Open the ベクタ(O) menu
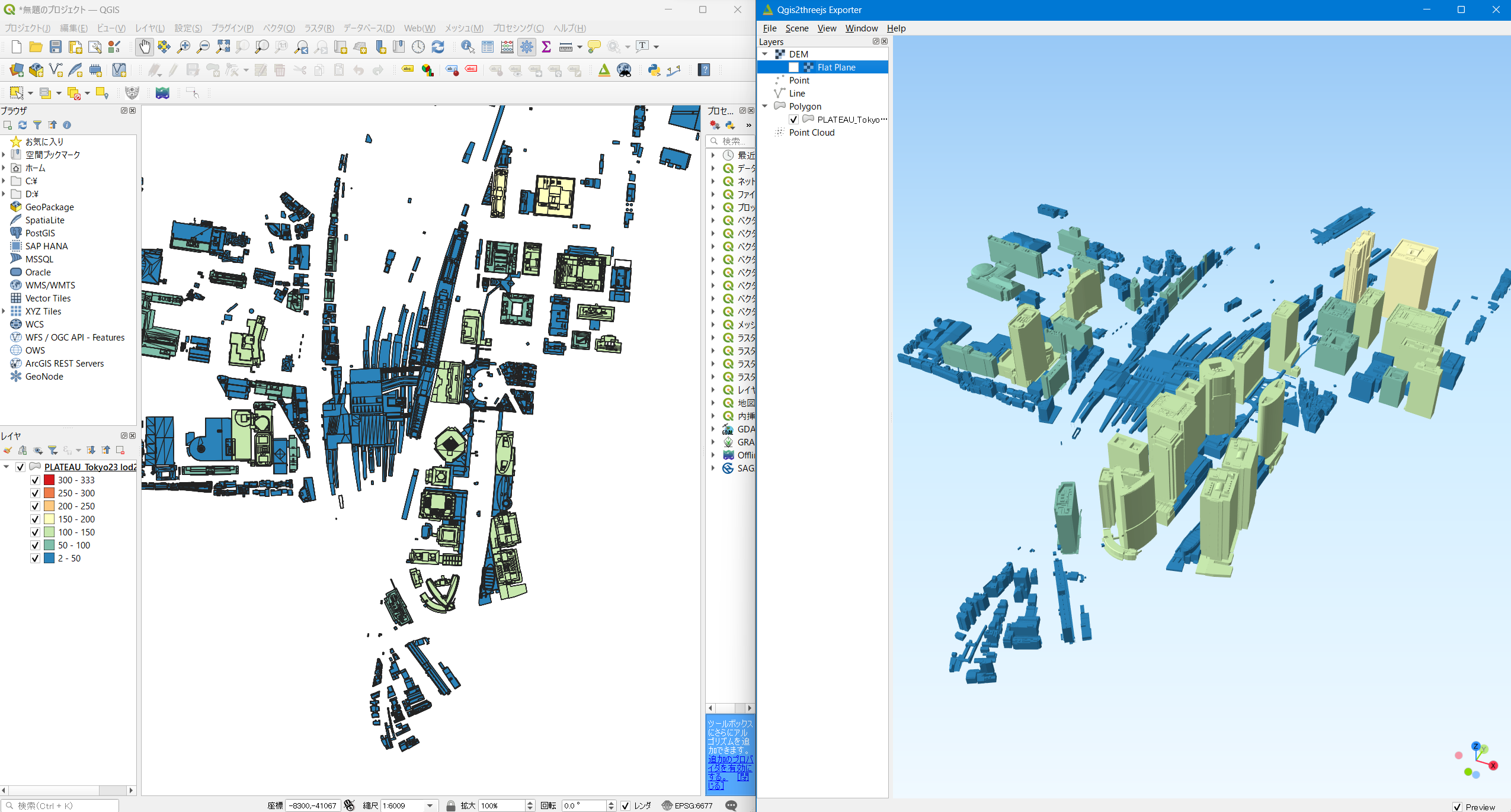1511x812 pixels. (x=278, y=28)
